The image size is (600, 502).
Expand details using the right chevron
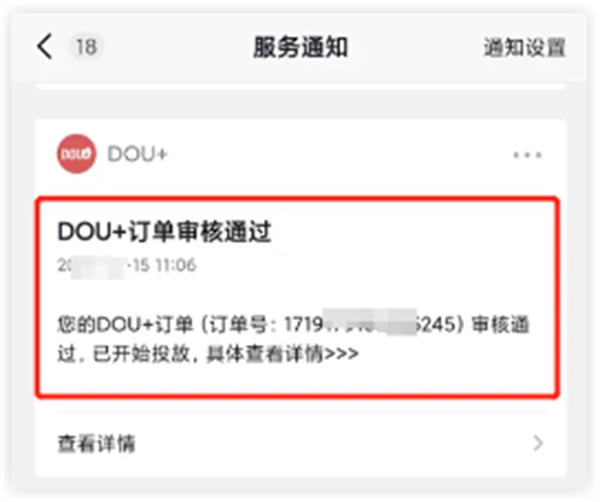coord(538,443)
